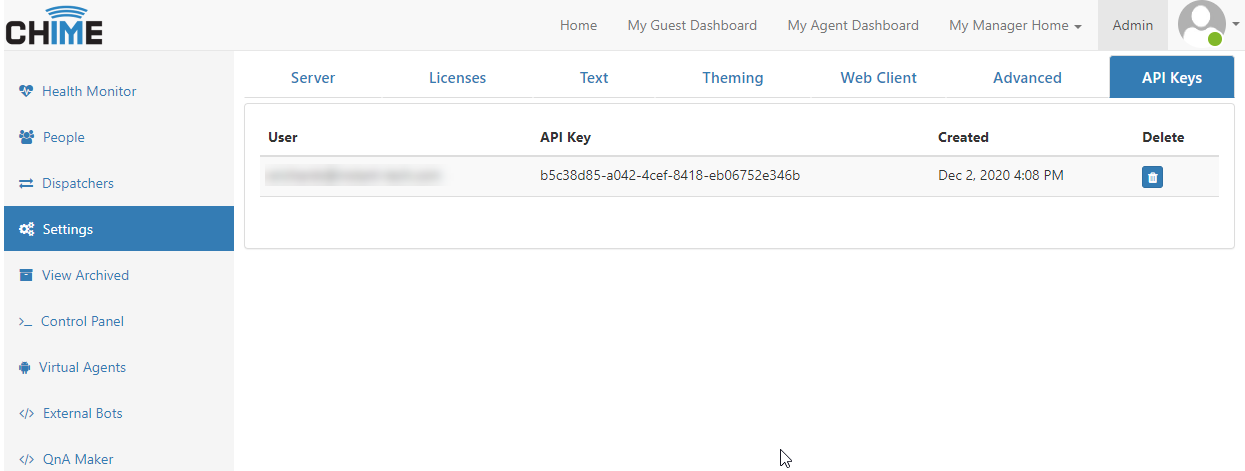Open the Advanced settings tab
Image resolution: width=1245 pixels, height=471 pixels.
(x=1027, y=77)
